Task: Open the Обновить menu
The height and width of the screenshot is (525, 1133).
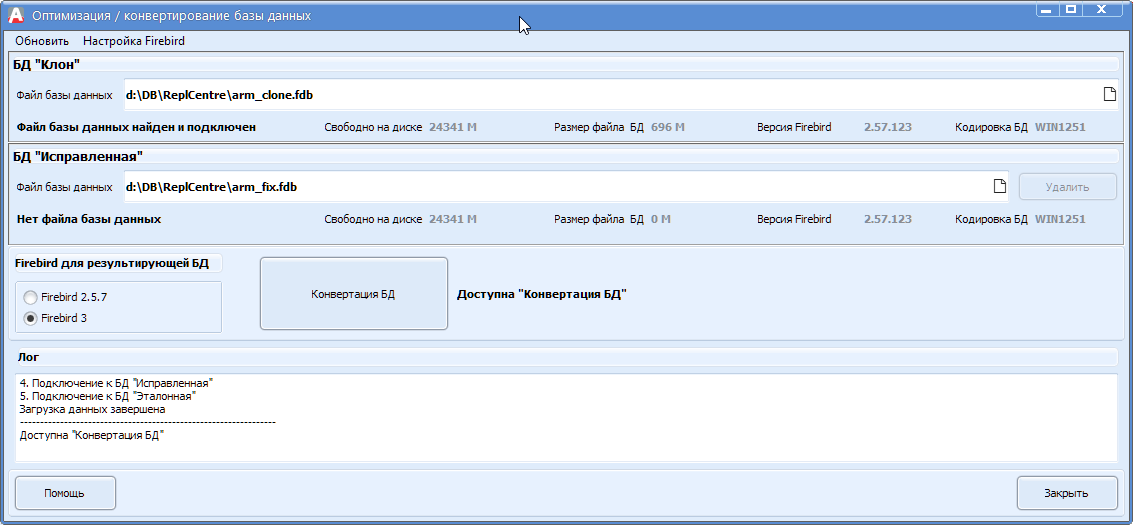Action: click(x=42, y=41)
